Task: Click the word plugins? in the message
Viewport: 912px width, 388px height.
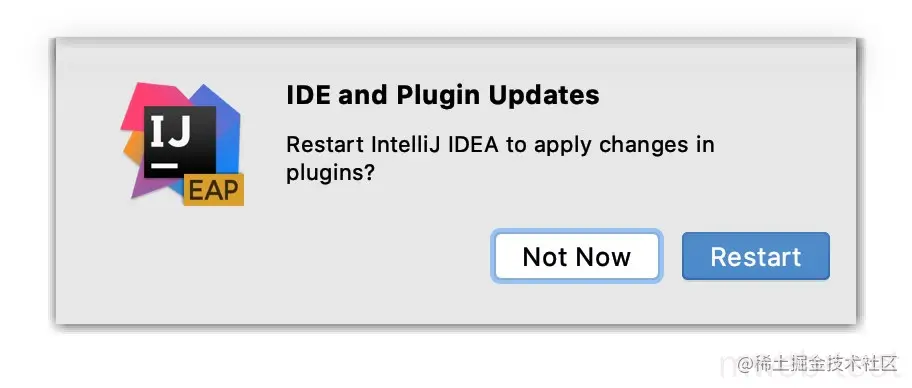Action: coord(329,174)
